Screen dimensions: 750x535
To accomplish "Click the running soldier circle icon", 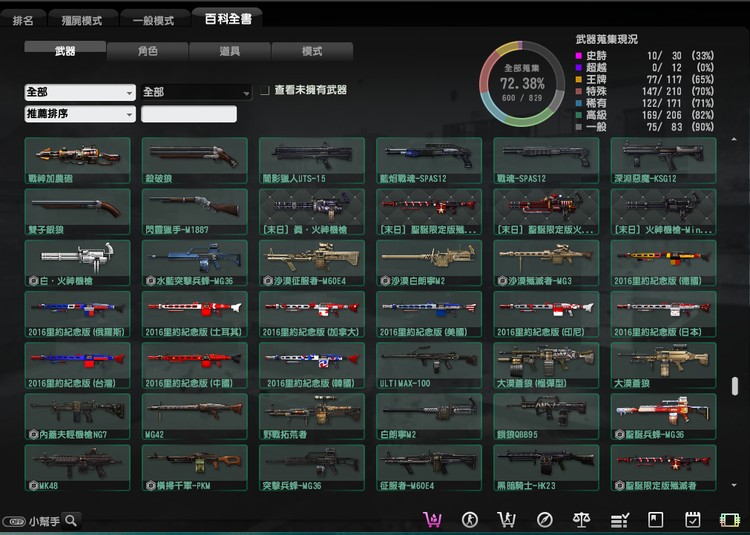I will pos(470,520).
